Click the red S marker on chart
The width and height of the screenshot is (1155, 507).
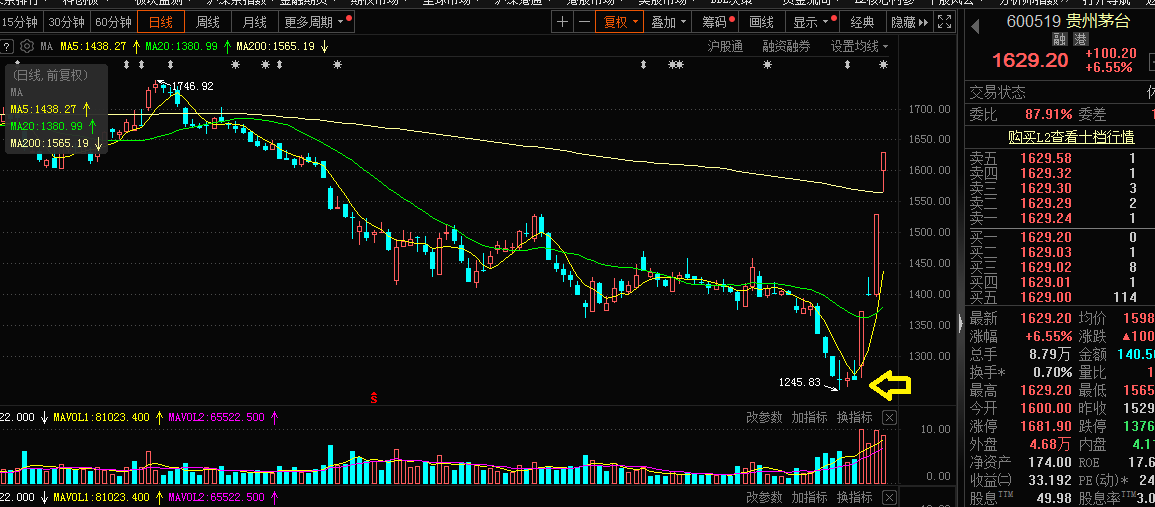(x=374, y=397)
